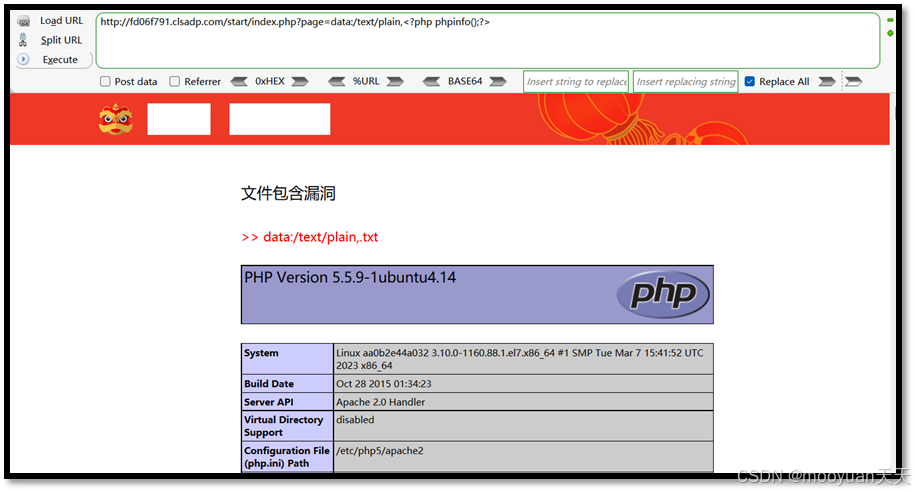915x492 pixels.
Task: Click the Load URL button label
Action: point(61,20)
